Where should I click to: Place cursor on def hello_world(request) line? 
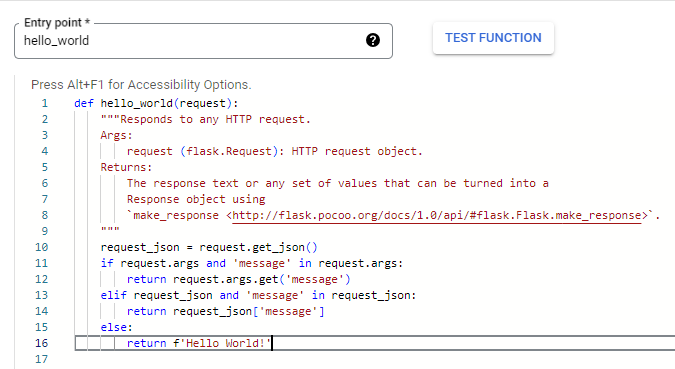pos(156,103)
